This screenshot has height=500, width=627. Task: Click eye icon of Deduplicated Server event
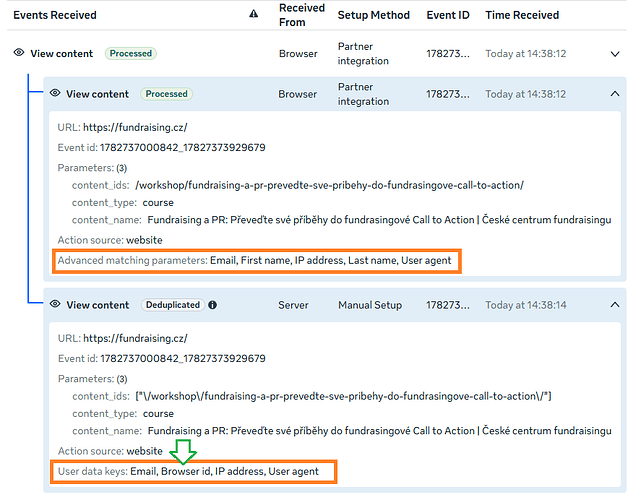[55, 304]
